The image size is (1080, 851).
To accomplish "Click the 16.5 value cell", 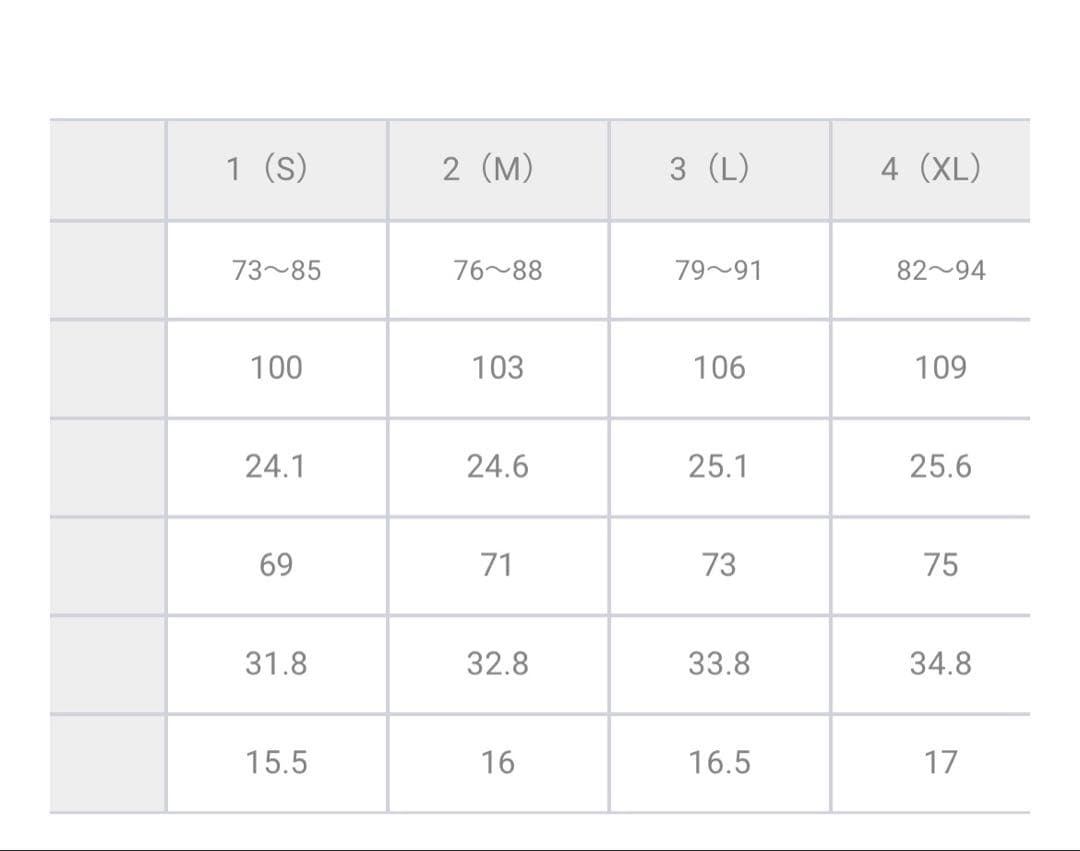I will (719, 763).
